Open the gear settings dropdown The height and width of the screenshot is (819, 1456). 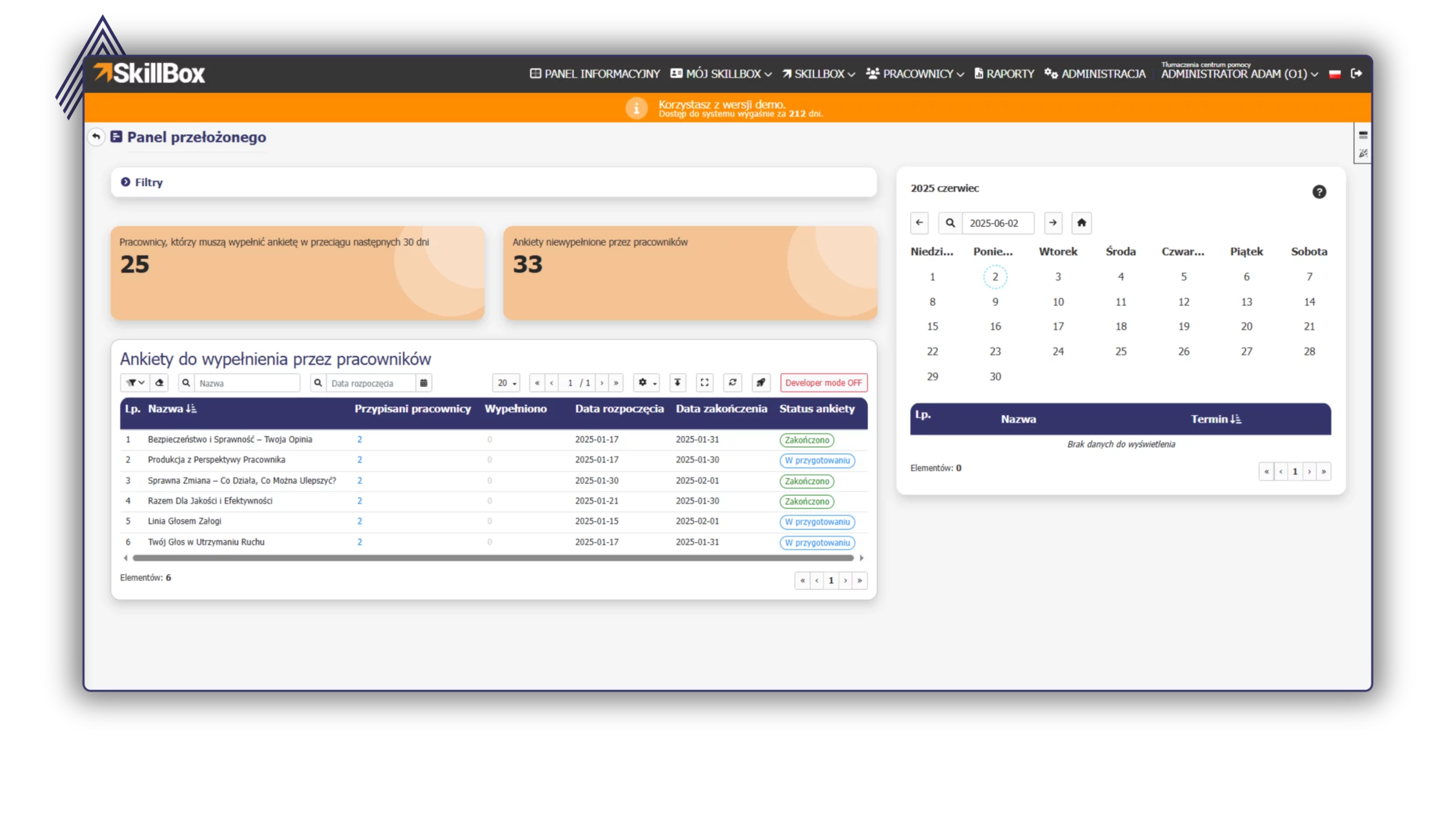(647, 383)
